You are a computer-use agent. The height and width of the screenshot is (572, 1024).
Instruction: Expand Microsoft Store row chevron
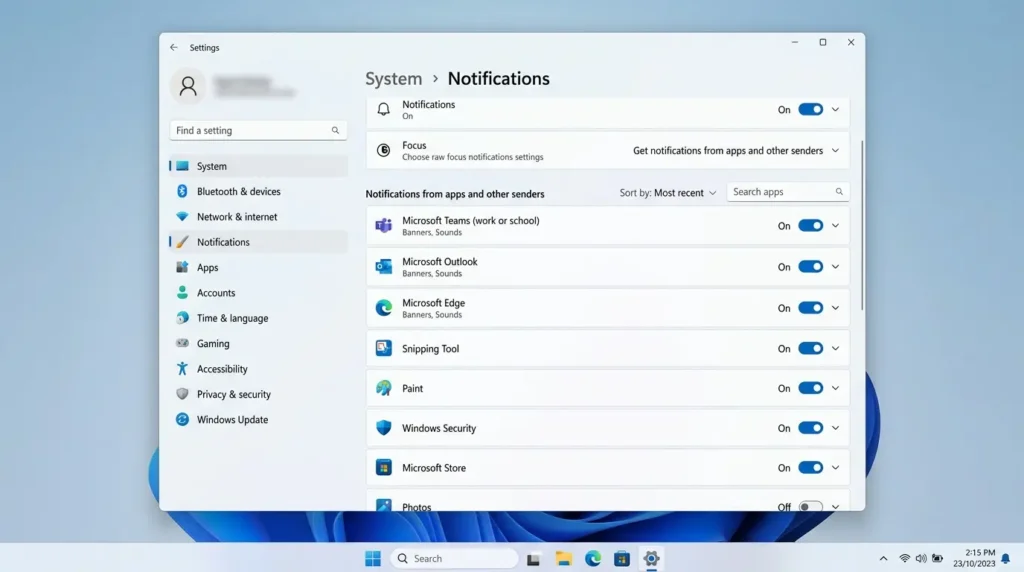835,468
